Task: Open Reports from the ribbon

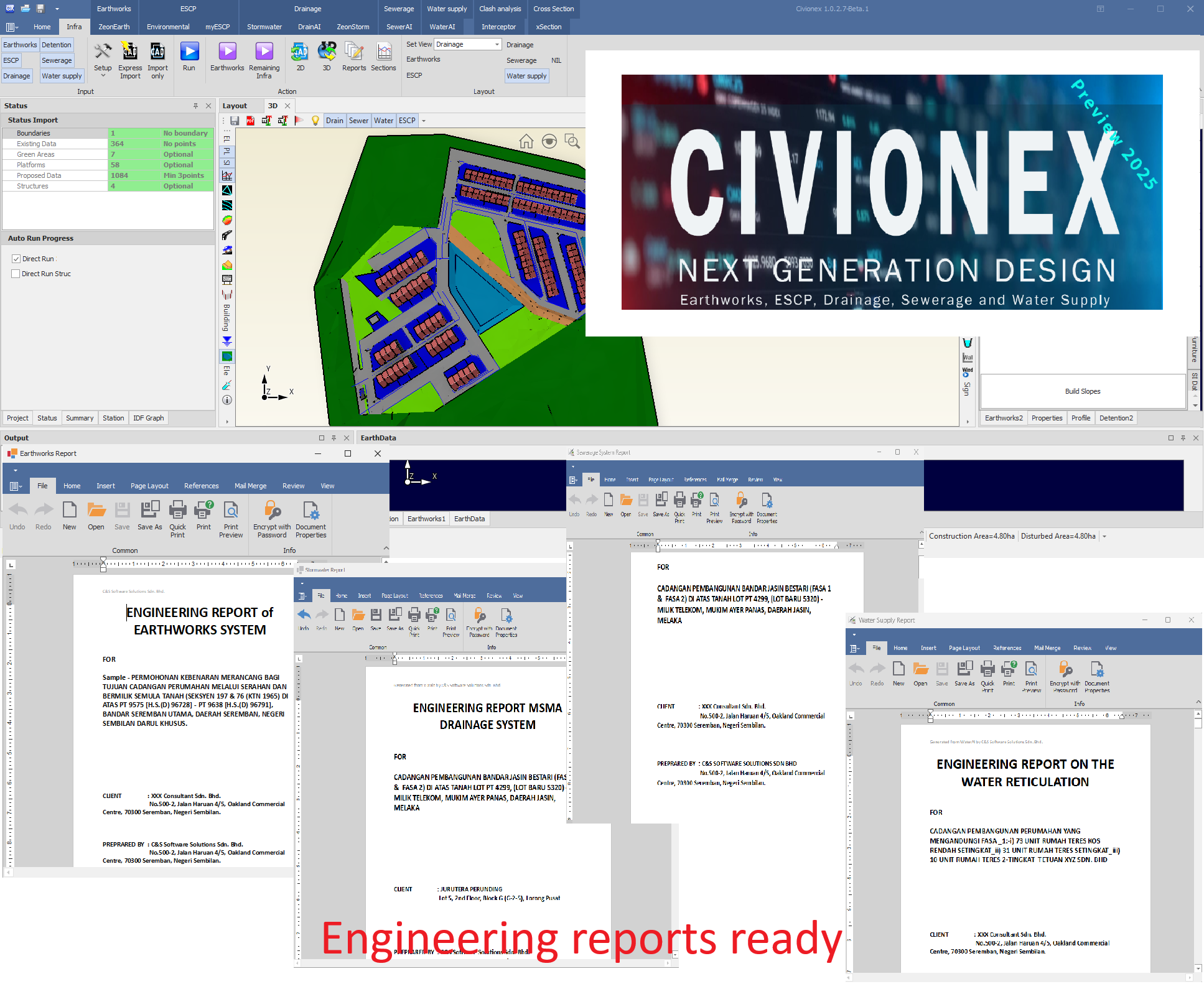Action: [354, 57]
